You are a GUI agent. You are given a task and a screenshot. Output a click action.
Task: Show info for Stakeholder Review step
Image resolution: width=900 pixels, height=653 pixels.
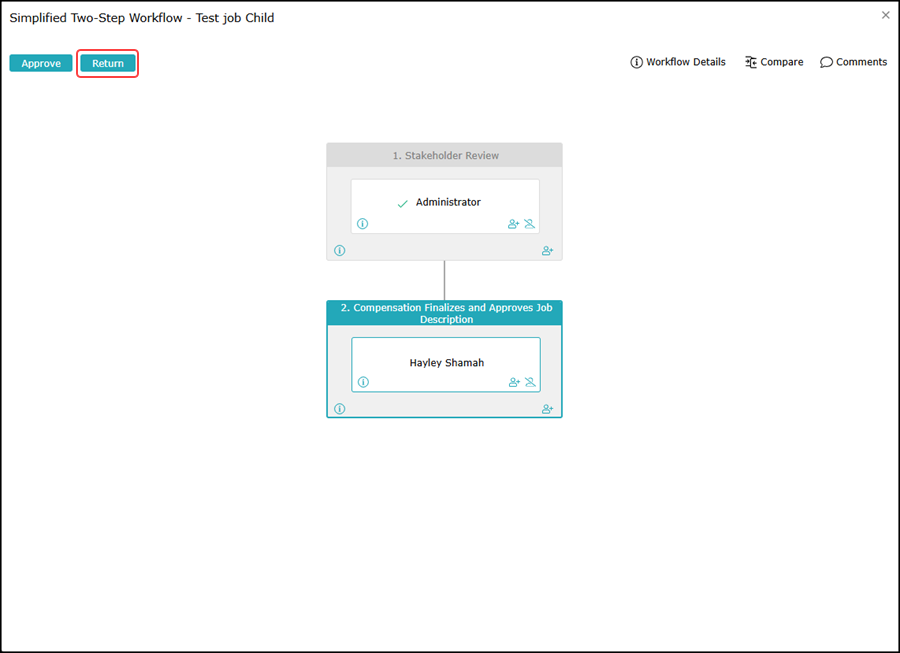tap(340, 250)
